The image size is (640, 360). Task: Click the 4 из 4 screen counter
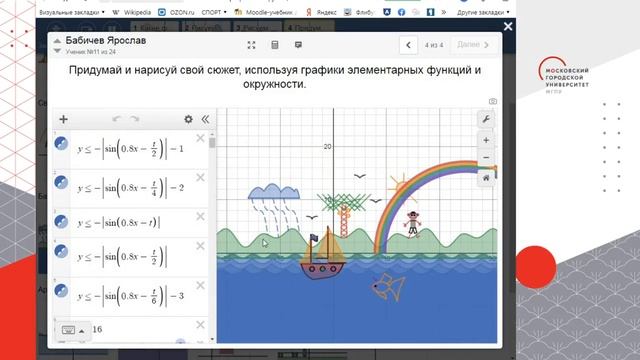434,45
